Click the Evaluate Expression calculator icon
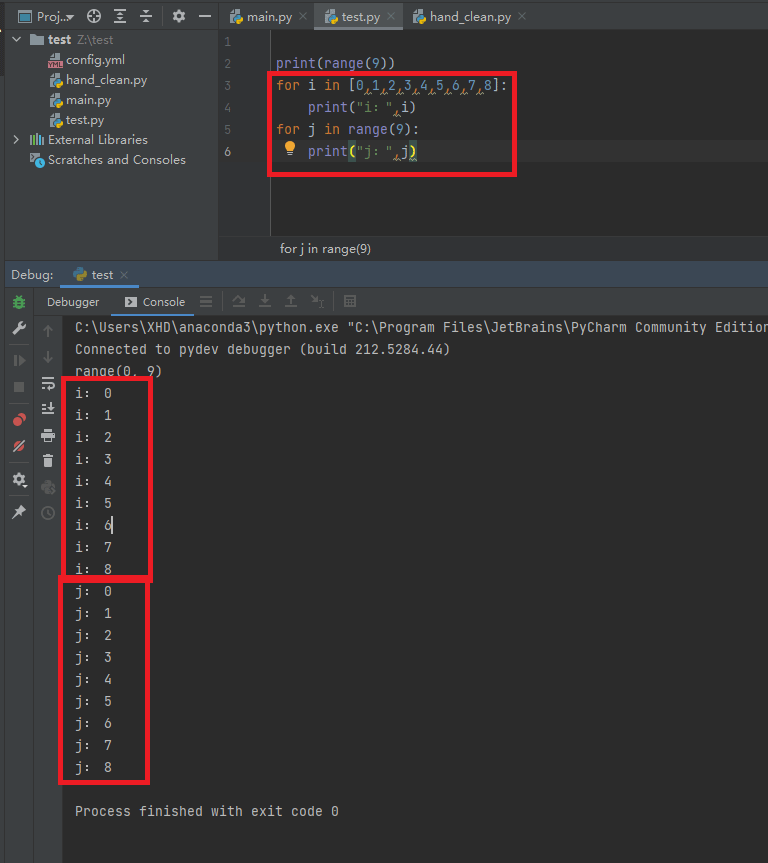768x863 pixels. pos(350,301)
